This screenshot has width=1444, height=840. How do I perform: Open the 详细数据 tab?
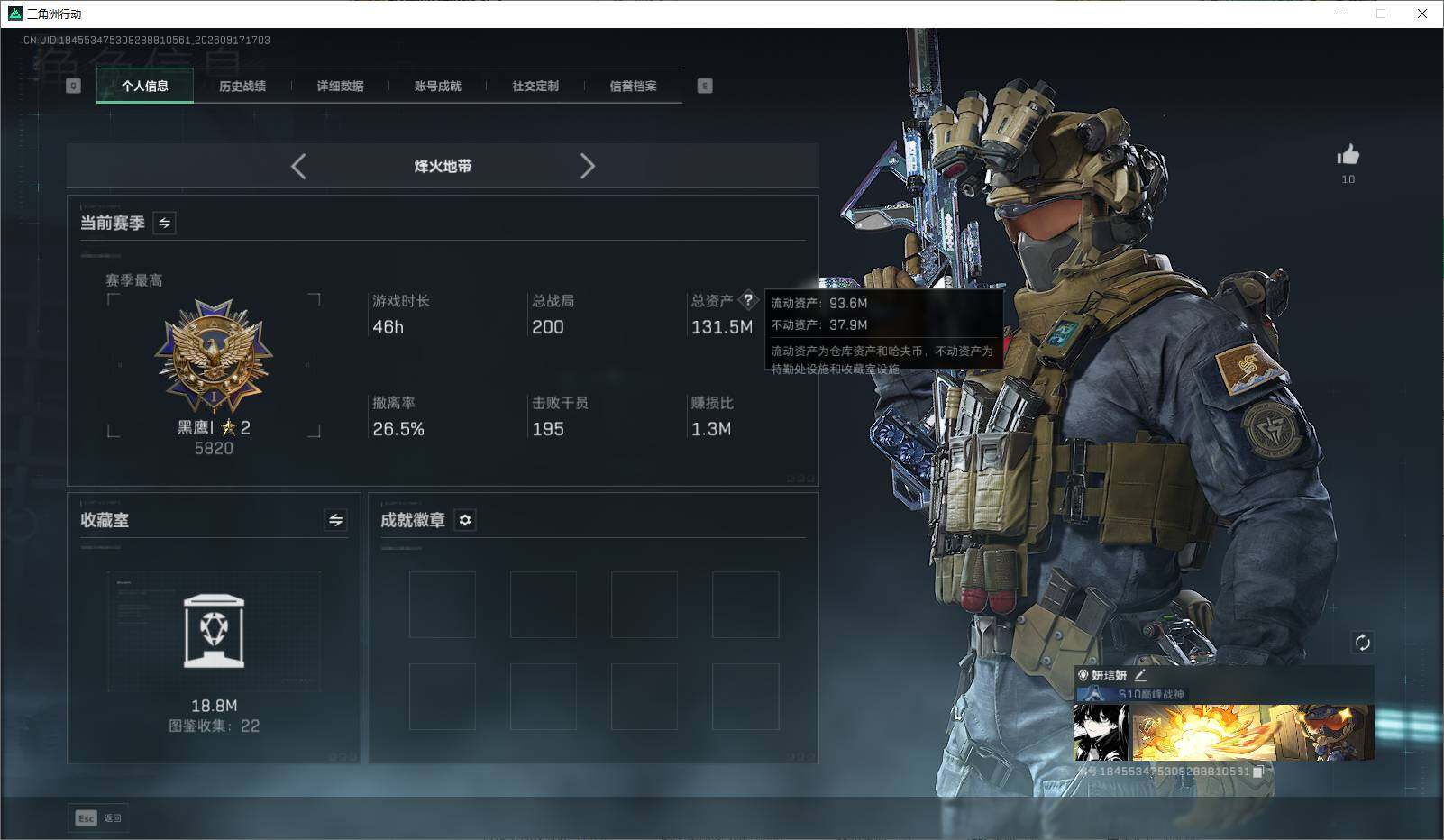[340, 86]
